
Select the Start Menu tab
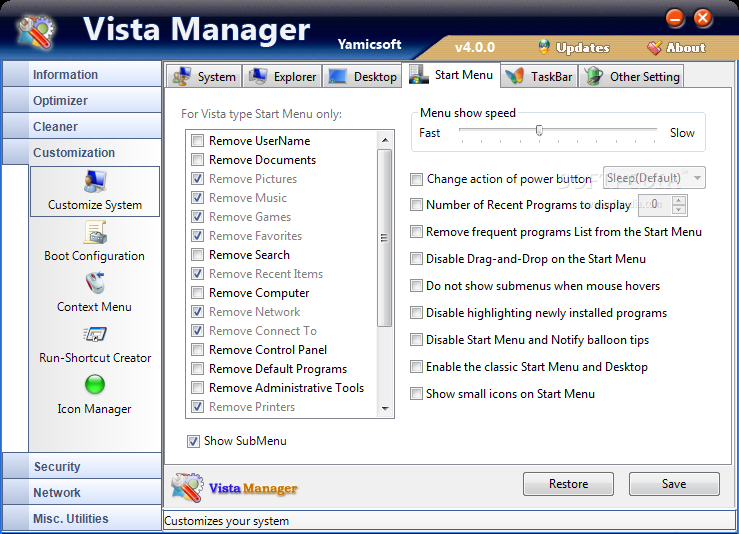point(451,74)
